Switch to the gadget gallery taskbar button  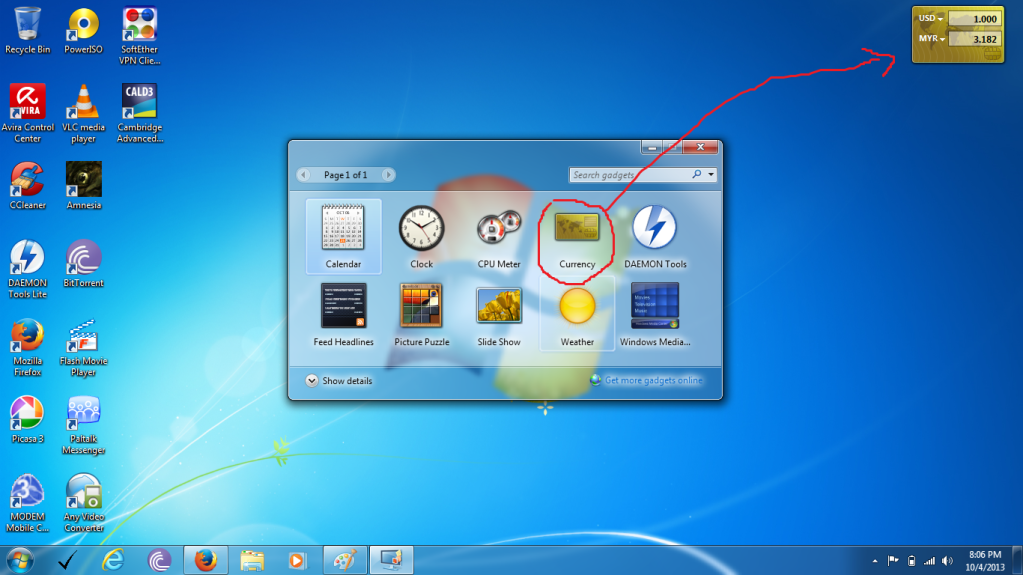pyautogui.click(x=391, y=561)
